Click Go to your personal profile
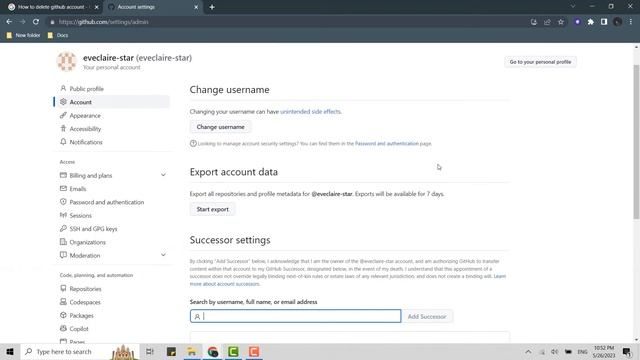The width and height of the screenshot is (640, 360). (x=540, y=62)
